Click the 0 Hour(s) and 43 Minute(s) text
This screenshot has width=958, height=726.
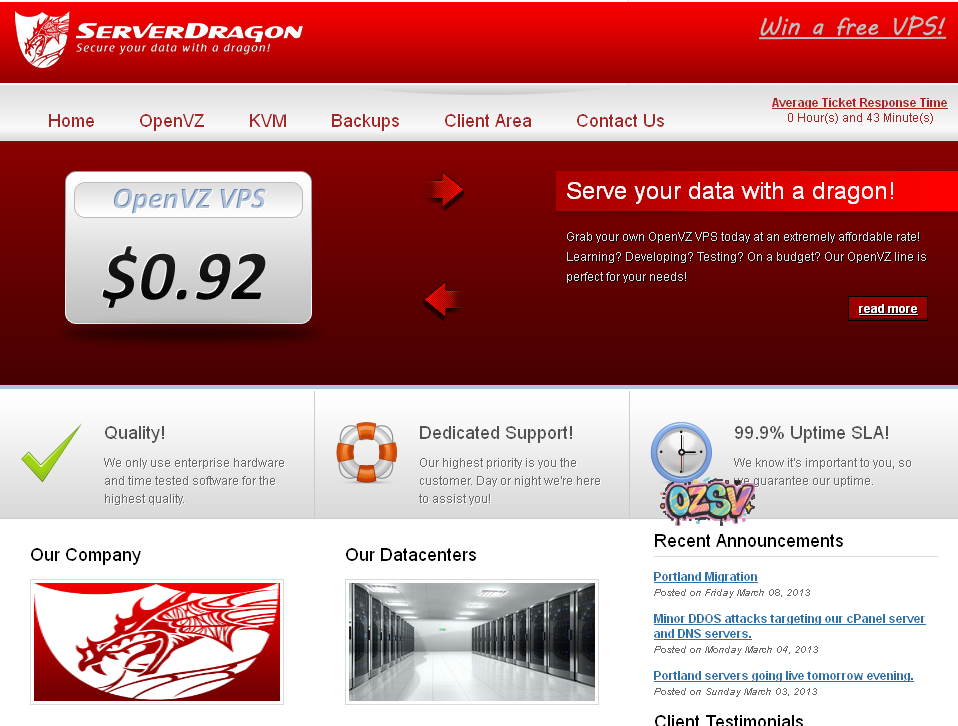click(860, 118)
